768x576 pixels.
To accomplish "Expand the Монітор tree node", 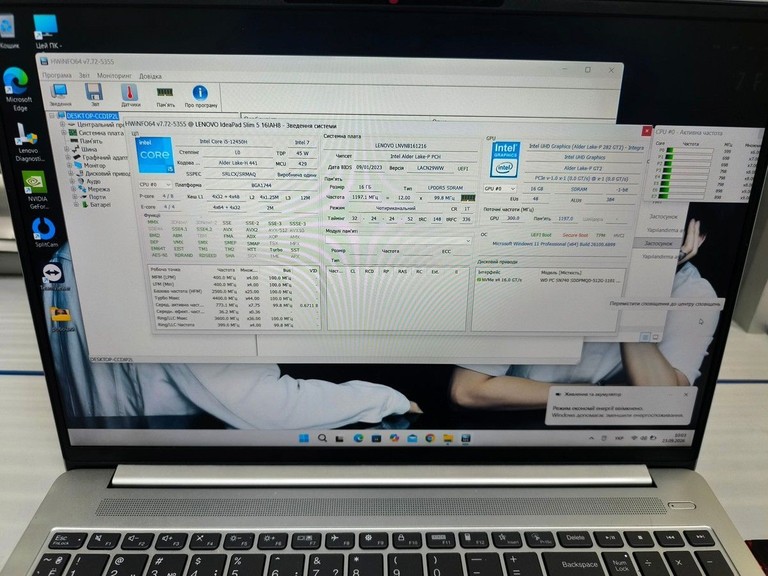I will click(70, 165).
